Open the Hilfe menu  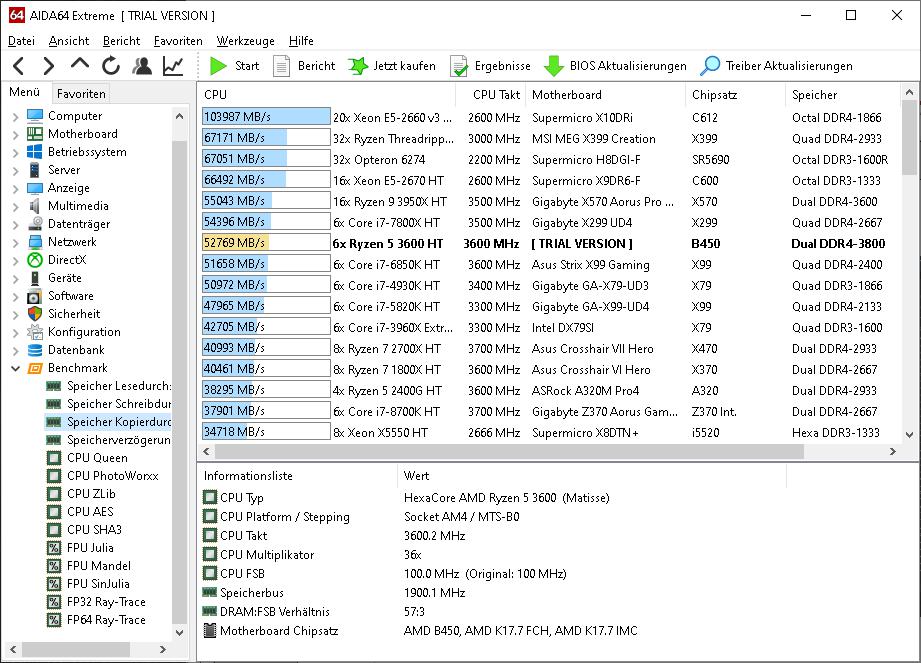coord(301,41)
